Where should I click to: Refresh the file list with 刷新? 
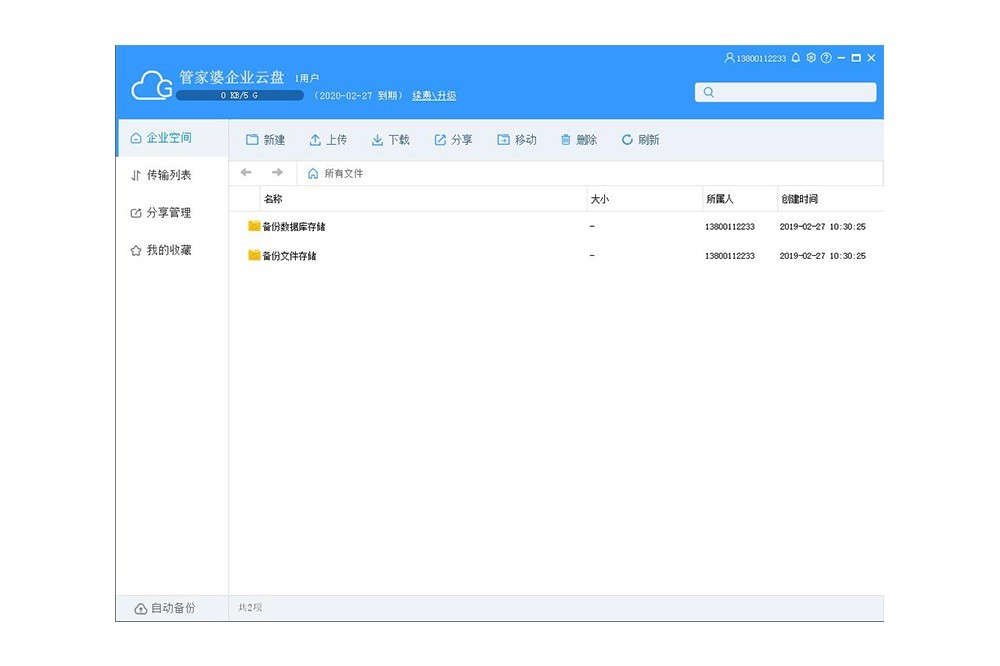pyautogui.click(x=641, y=140)
